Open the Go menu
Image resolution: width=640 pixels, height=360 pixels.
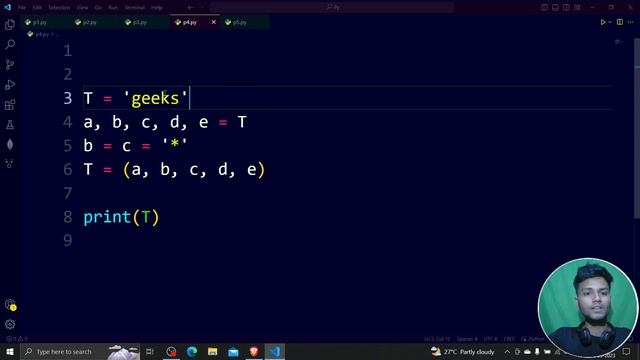(98, 7)
